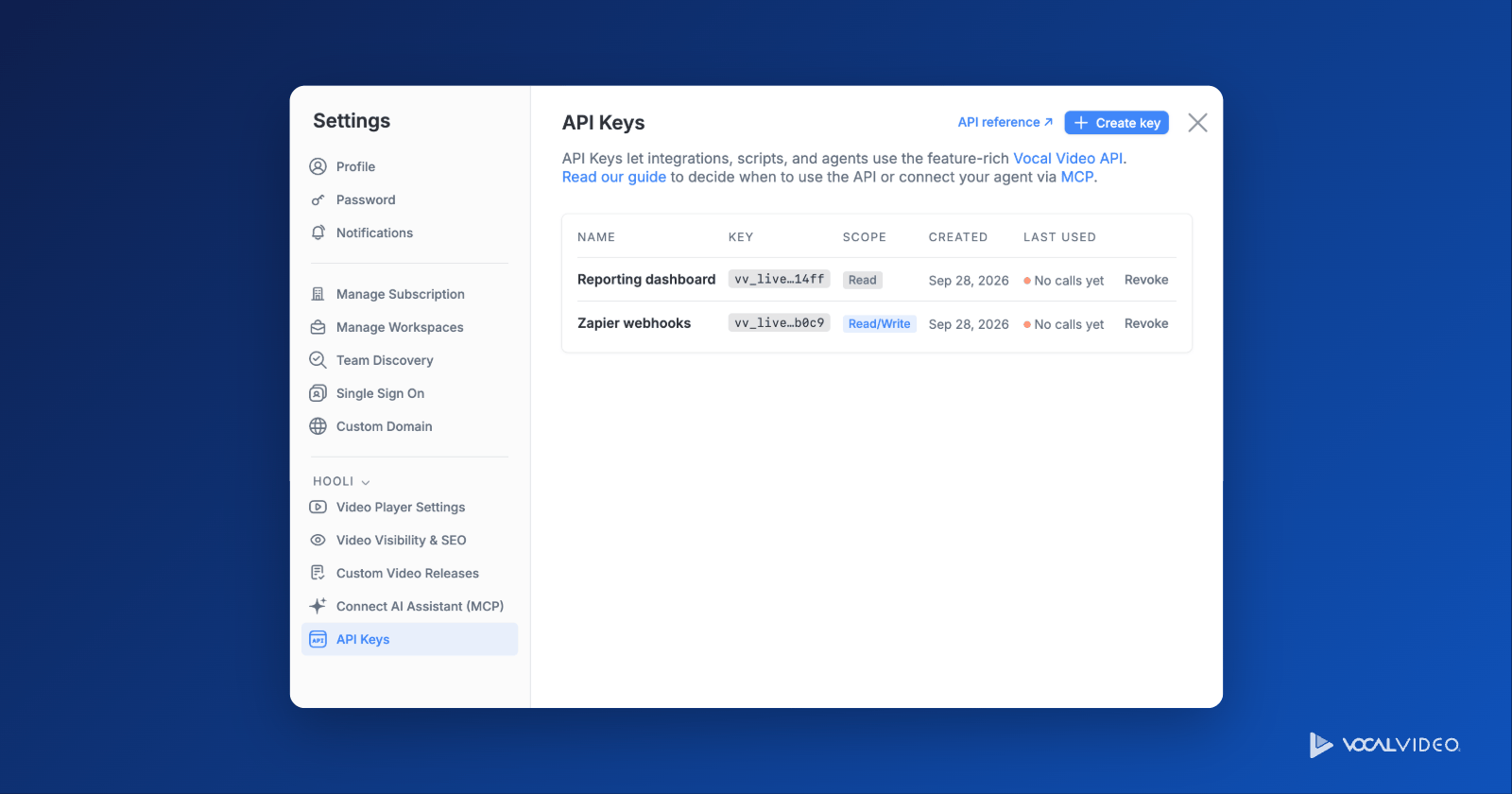Click the Video Visibility eye icon
This screenshot has height=794, width=1512.
coord(318,540)
